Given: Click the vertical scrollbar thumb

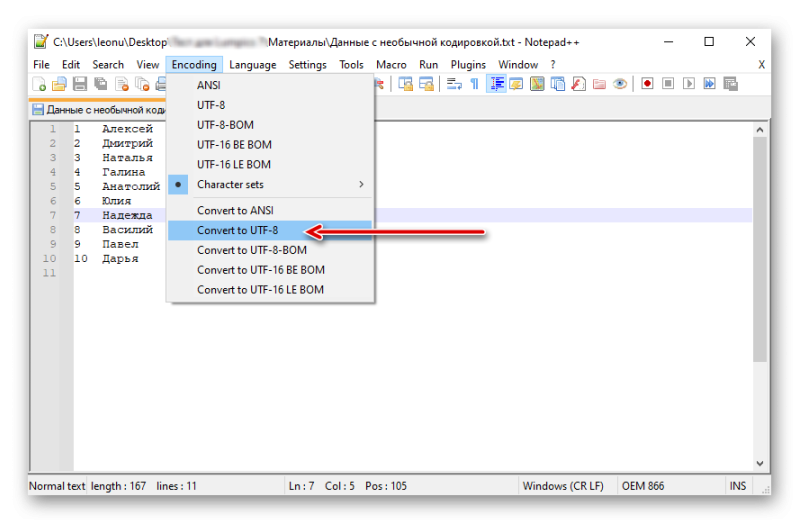Looking at the screenshot, I should point(760,249).
